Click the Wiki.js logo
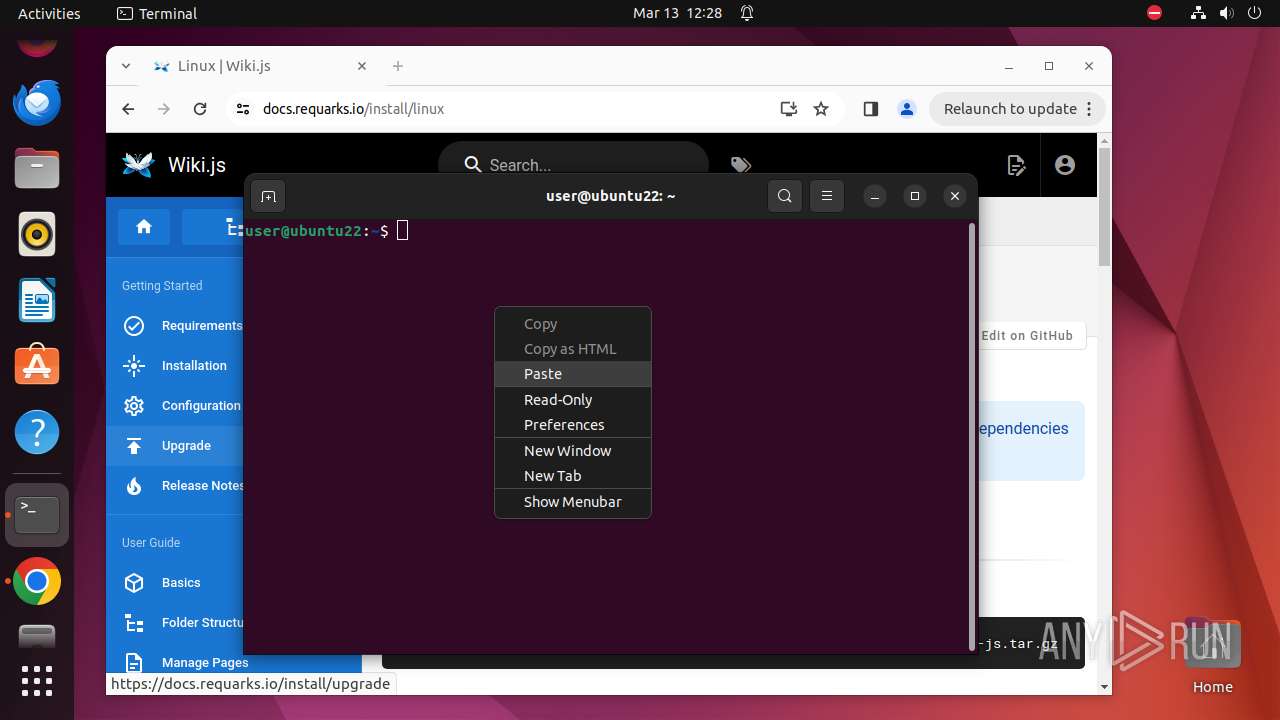This screenshot has width=1280, height=720. click(x=137, y=165)
